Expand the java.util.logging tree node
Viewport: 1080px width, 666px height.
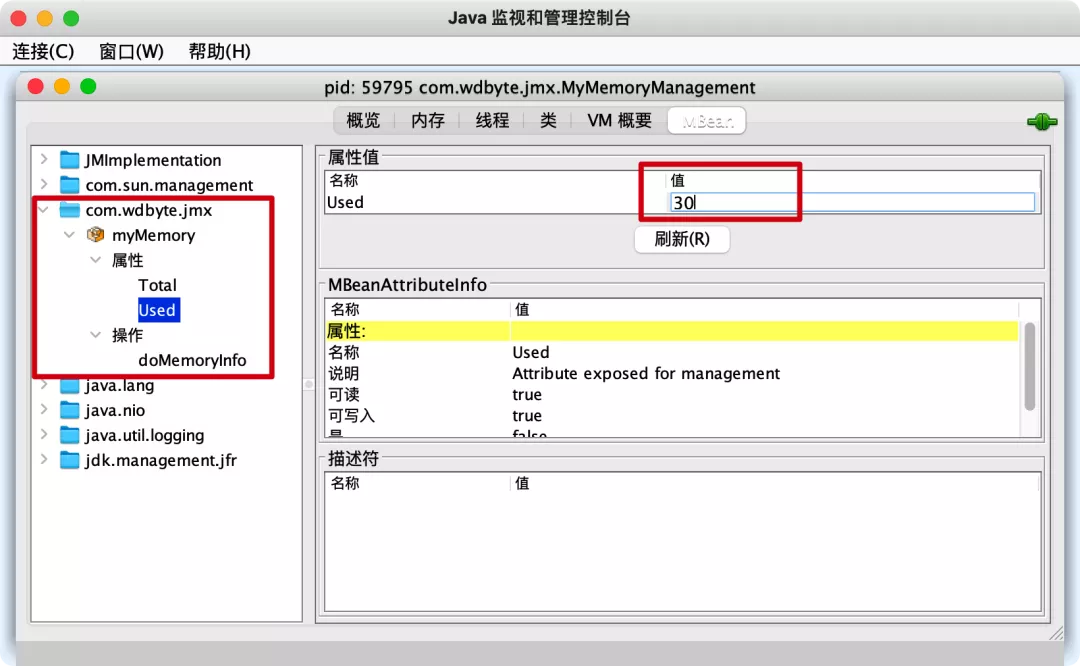pyautogui.click(x=44, y=434)
